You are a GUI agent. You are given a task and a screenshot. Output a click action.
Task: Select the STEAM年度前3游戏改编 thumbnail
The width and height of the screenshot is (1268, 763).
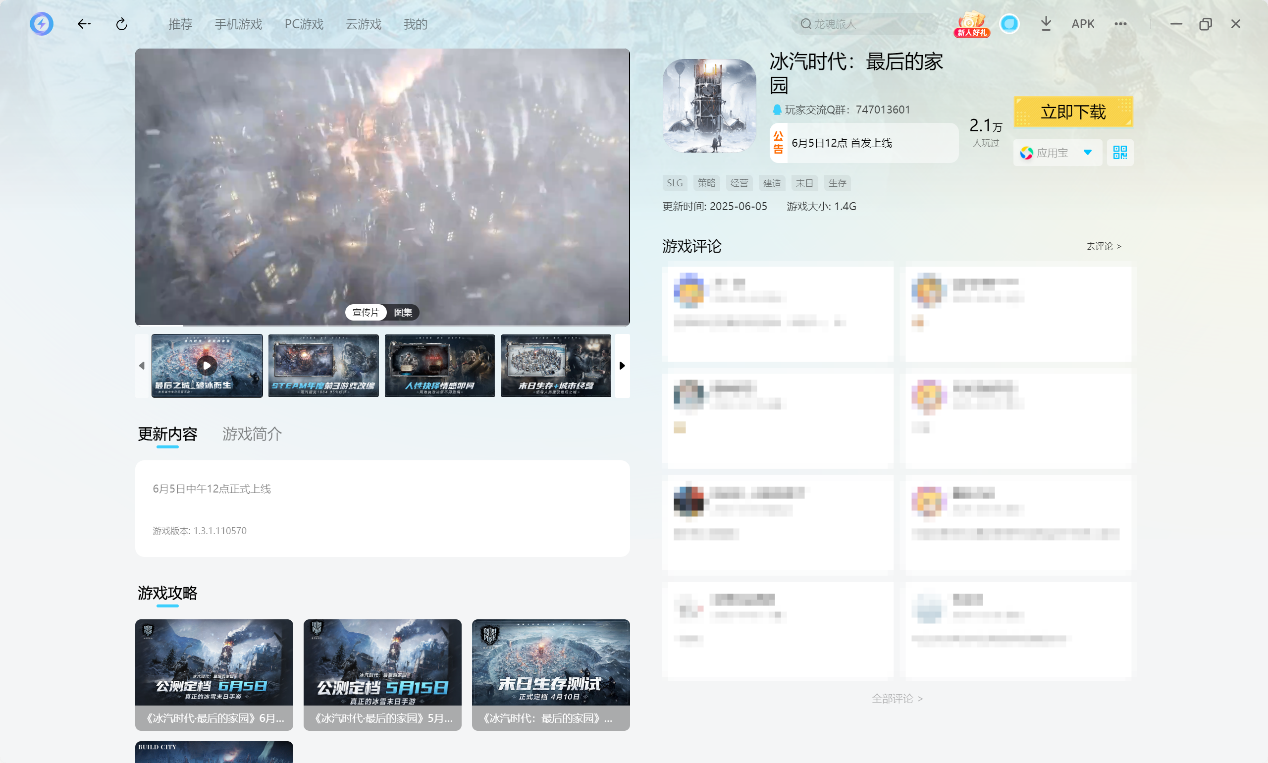[323, 366]
